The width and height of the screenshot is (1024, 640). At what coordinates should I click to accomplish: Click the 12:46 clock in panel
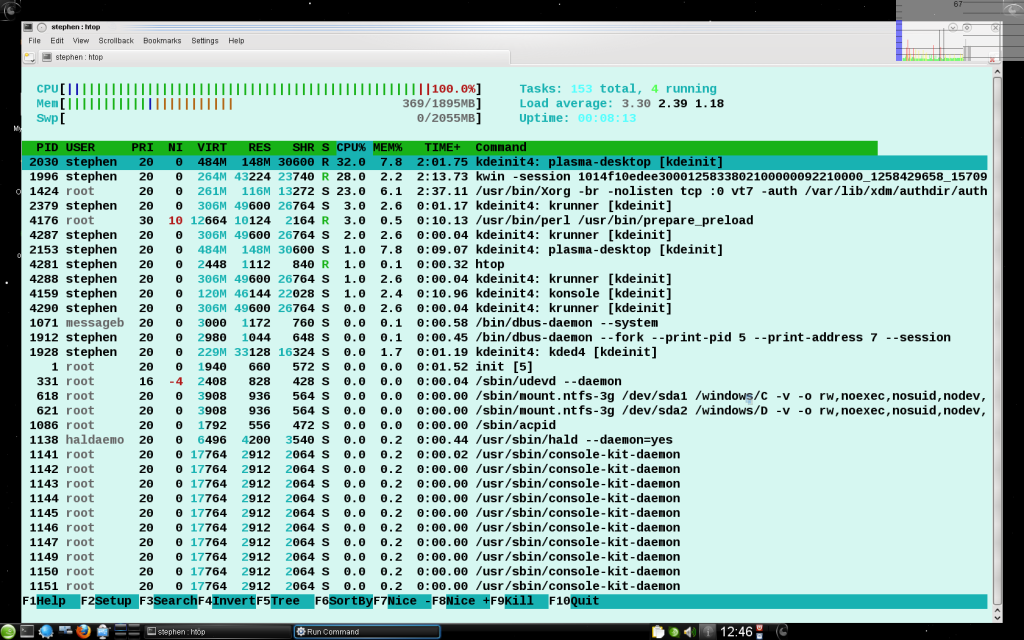click(736, 632)
